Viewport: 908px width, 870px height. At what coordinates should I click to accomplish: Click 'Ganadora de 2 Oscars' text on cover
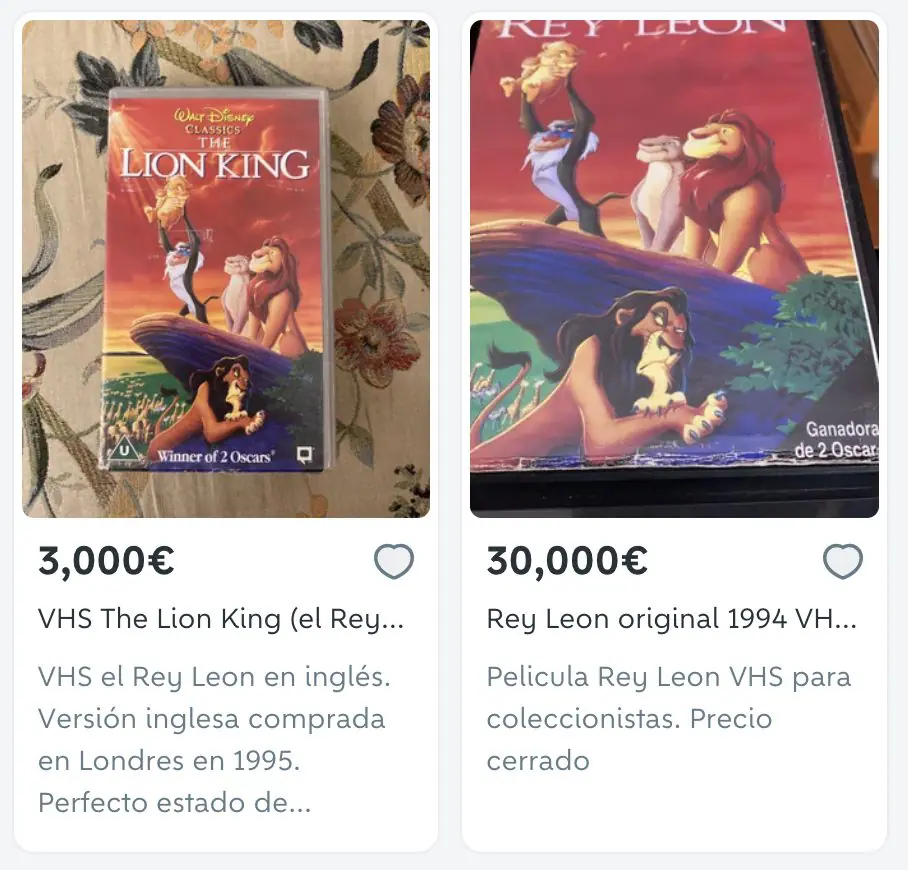[x=838, y=440]
